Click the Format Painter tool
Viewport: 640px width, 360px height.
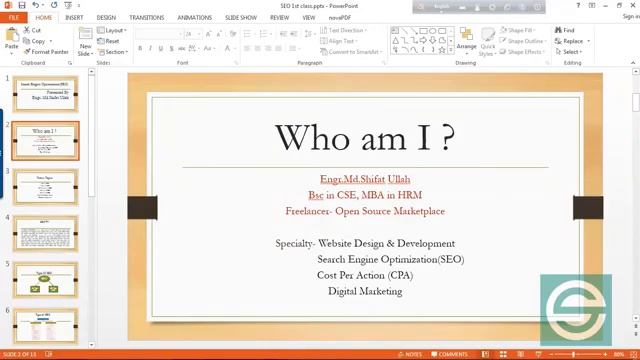click(x=46, y=52)
